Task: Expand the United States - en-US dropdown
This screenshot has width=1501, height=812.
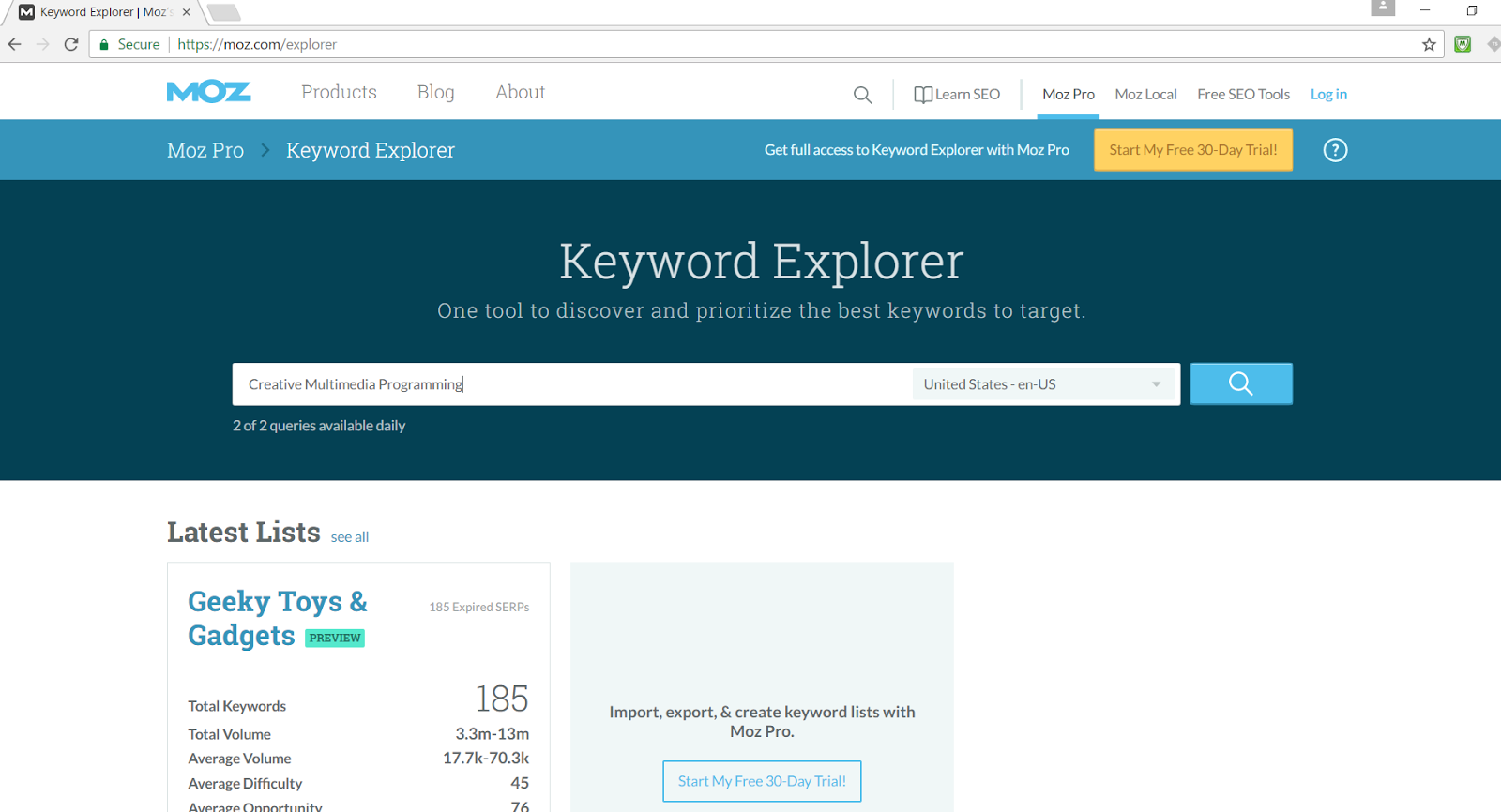Action: [x=1043, y=384]
